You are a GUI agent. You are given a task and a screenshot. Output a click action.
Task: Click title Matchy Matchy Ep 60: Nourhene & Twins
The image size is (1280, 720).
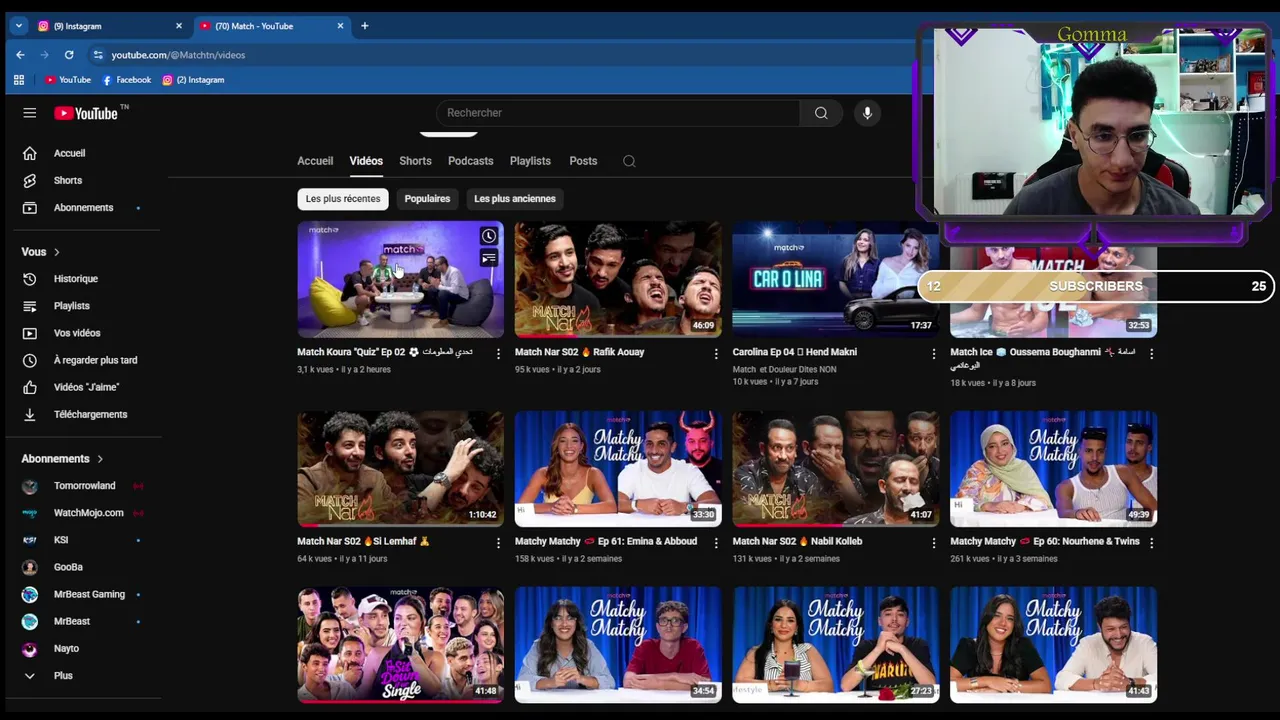(1044, 541)
